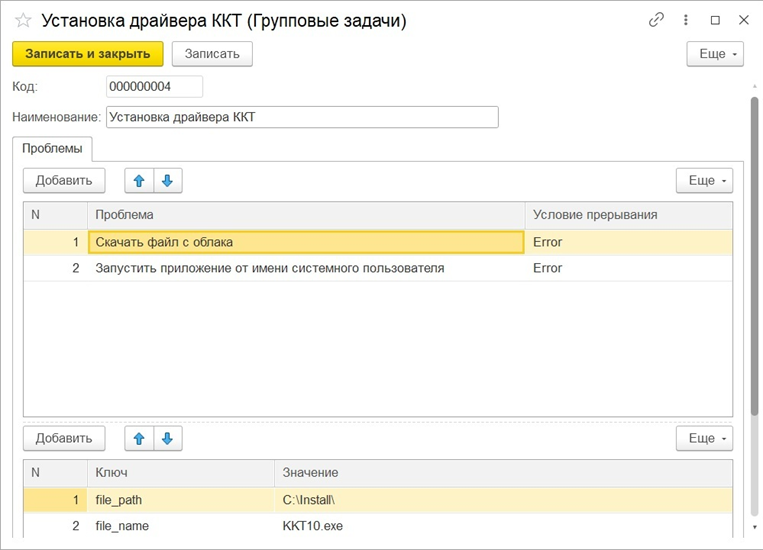
Task: Click the 'Наименование' input field
Action: (x=301, y=117)
